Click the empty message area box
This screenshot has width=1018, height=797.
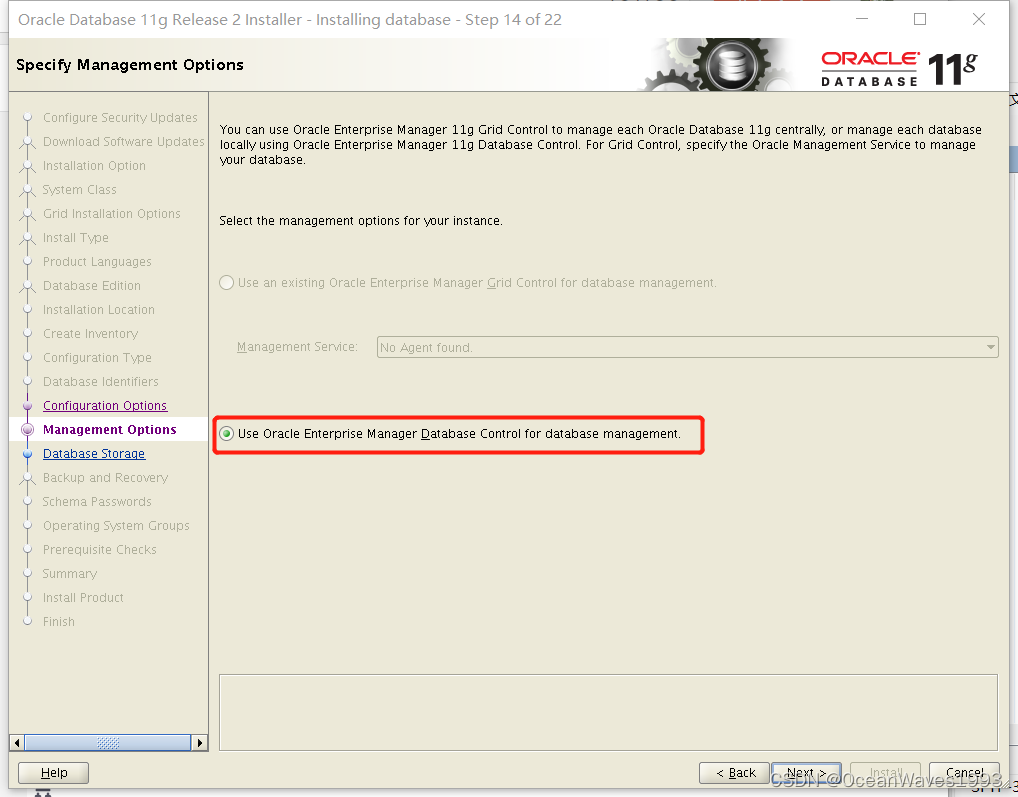608,712
